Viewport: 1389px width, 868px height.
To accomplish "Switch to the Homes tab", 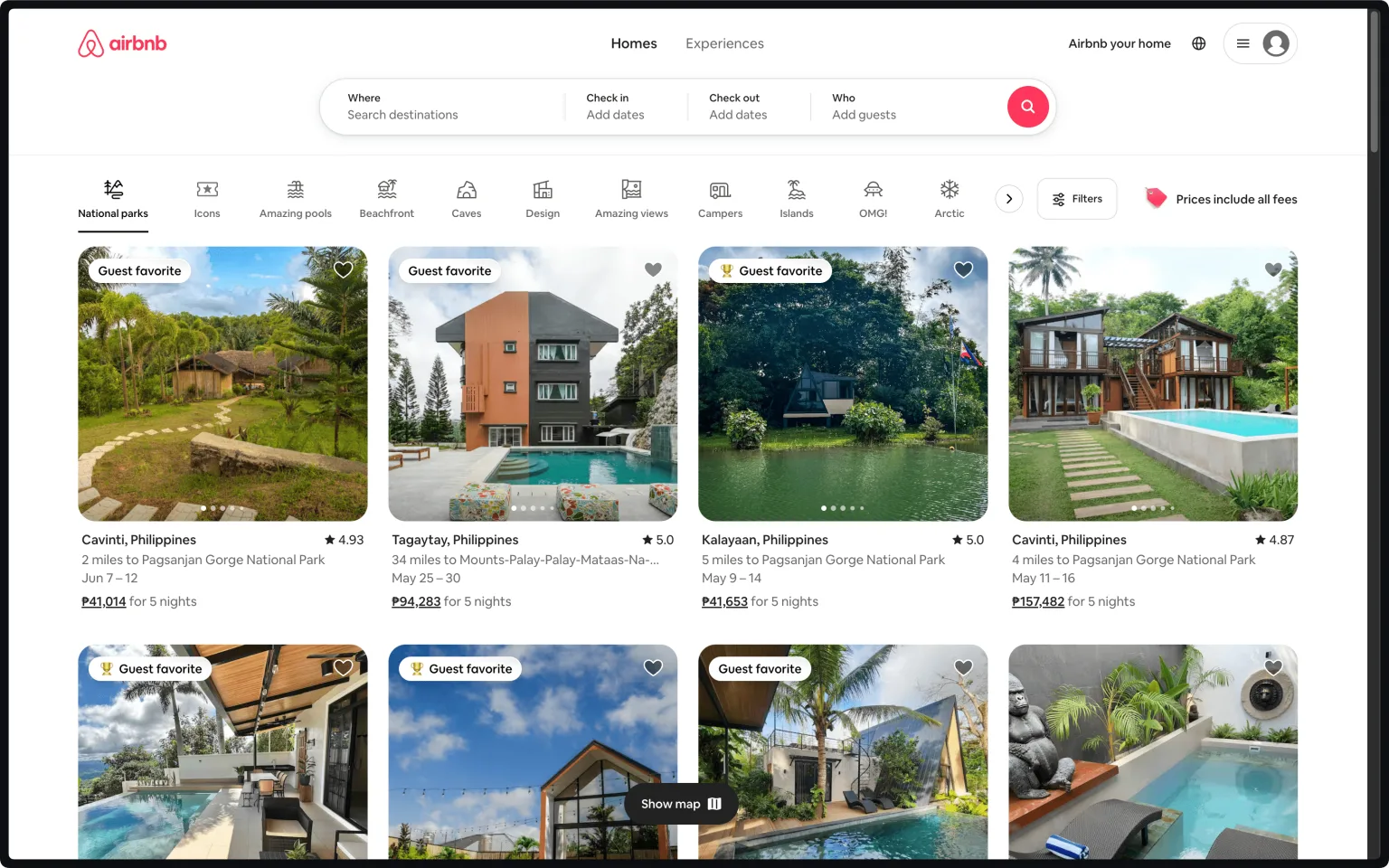I will (x=634, y=43).
